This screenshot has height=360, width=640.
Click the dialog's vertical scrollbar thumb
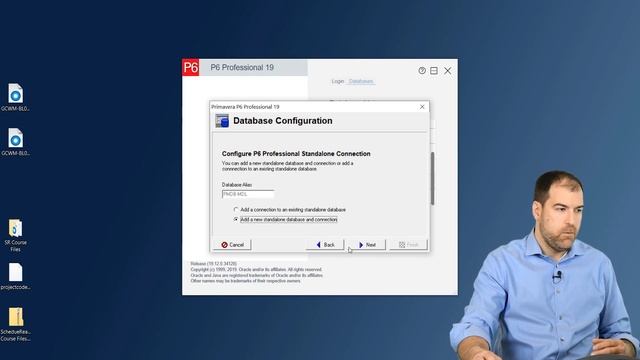point(432,178)
